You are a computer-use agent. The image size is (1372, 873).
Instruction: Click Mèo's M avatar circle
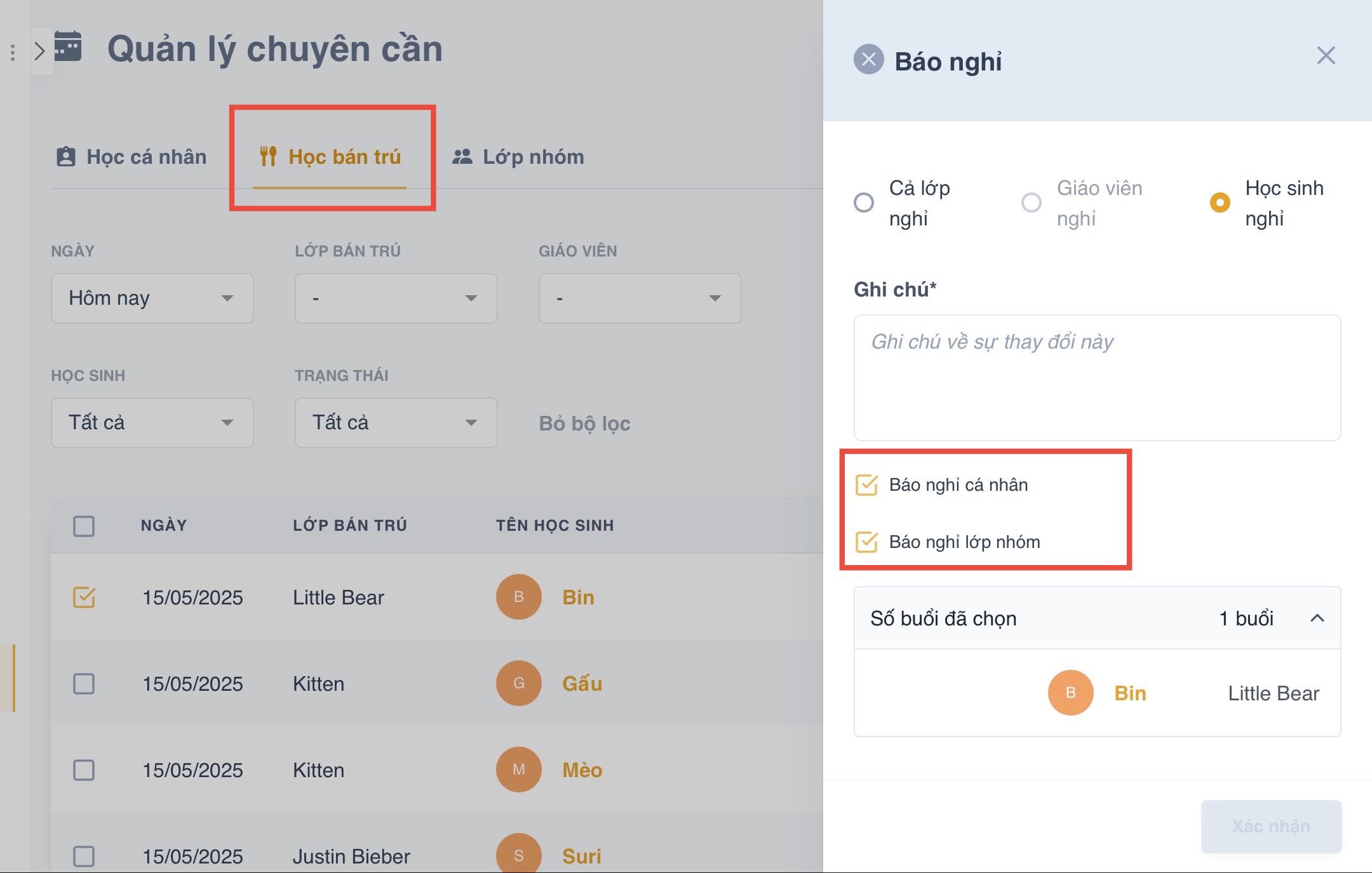tap(518, 770)
